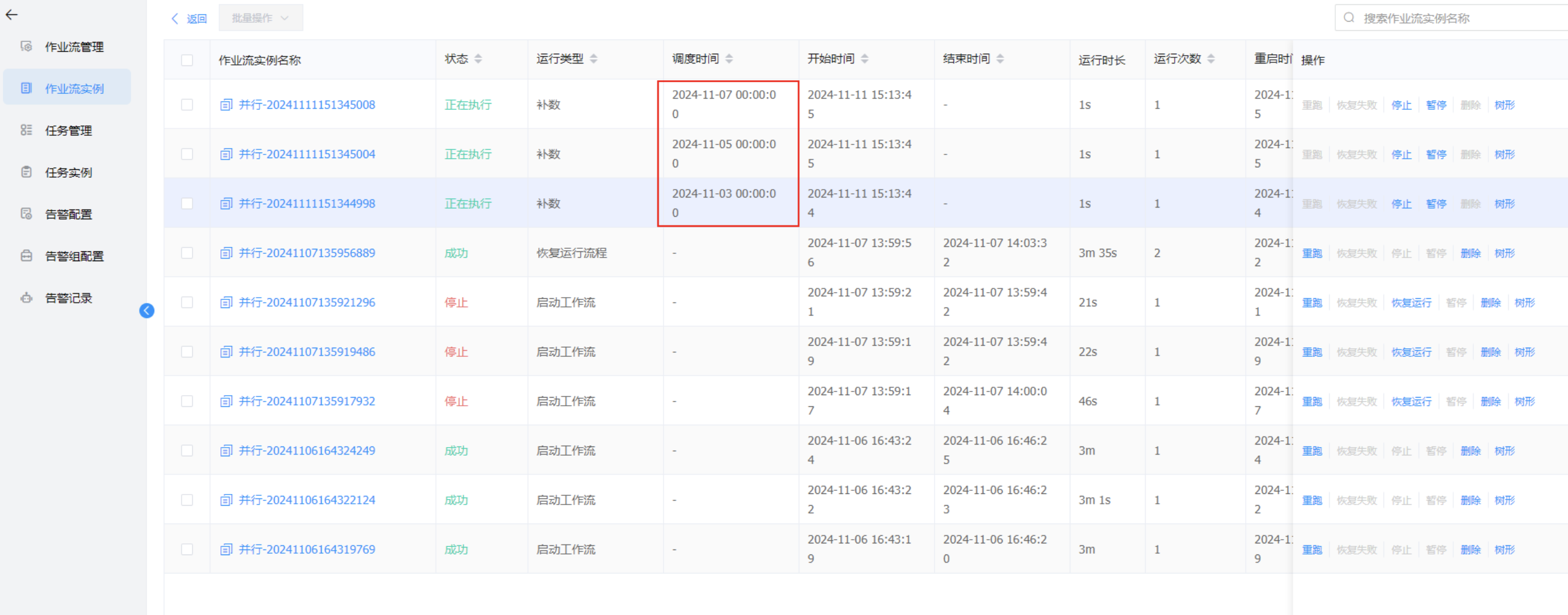Click the 作业流管理 sidebar icon
1568x615 pixels.
26,46
